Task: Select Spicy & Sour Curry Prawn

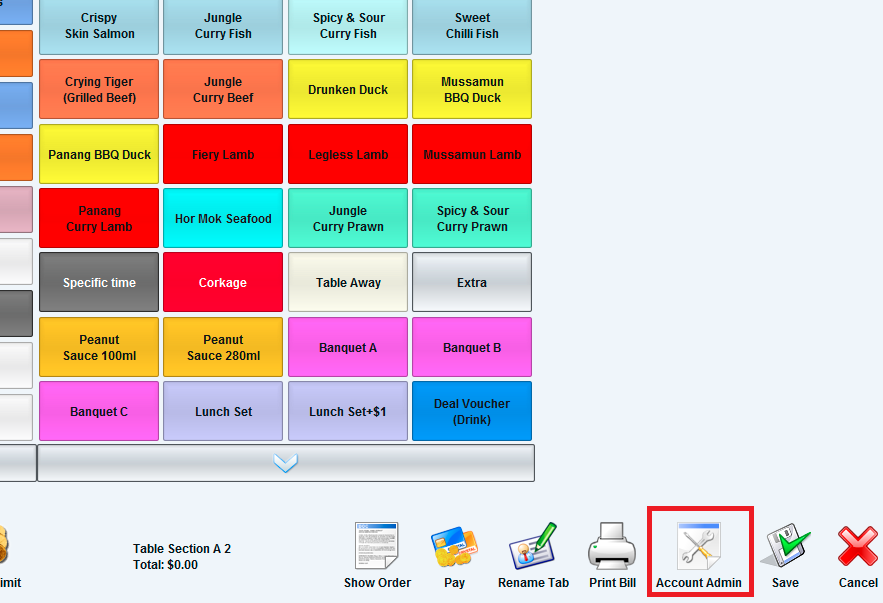Action: pyautogui.click(x=472, y=218)
